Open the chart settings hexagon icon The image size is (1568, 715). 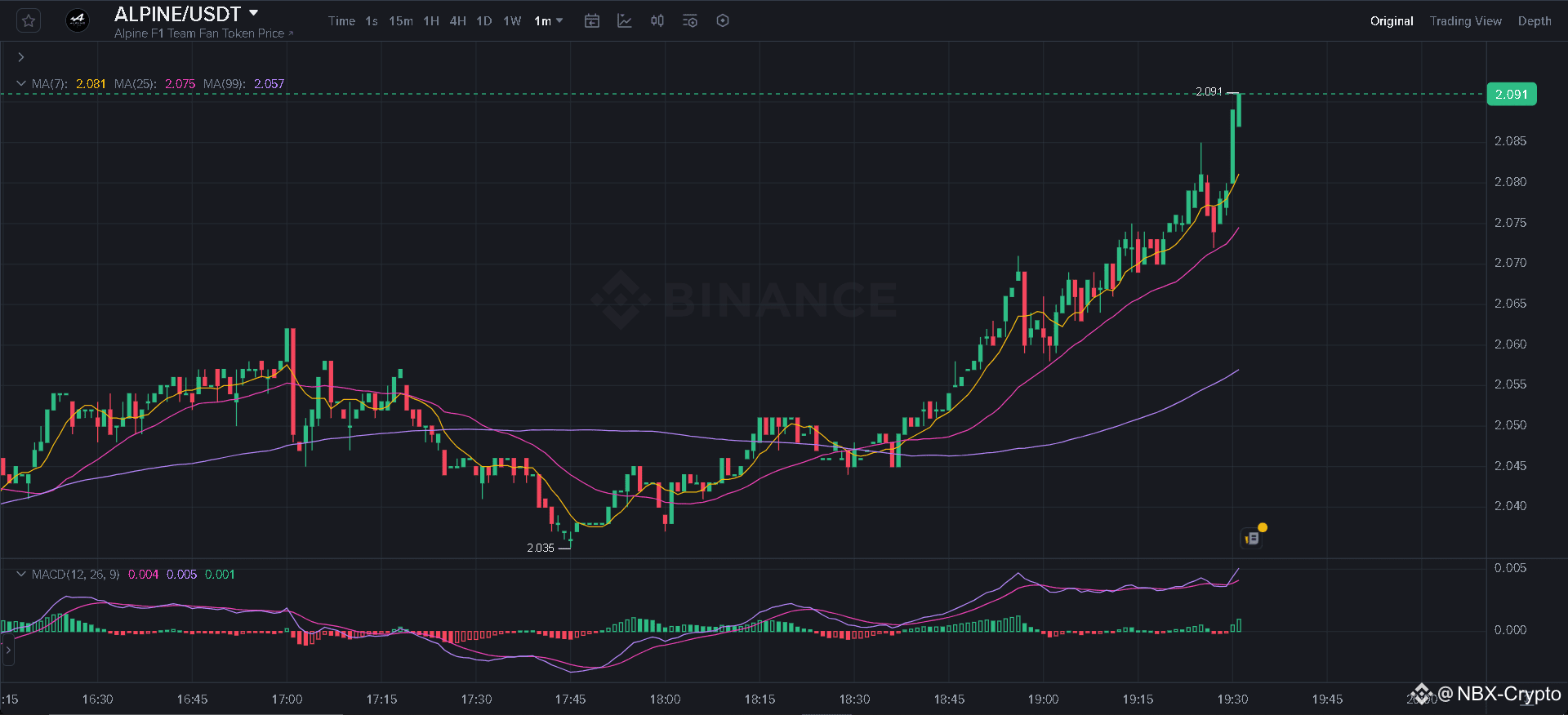pos(723,20)
